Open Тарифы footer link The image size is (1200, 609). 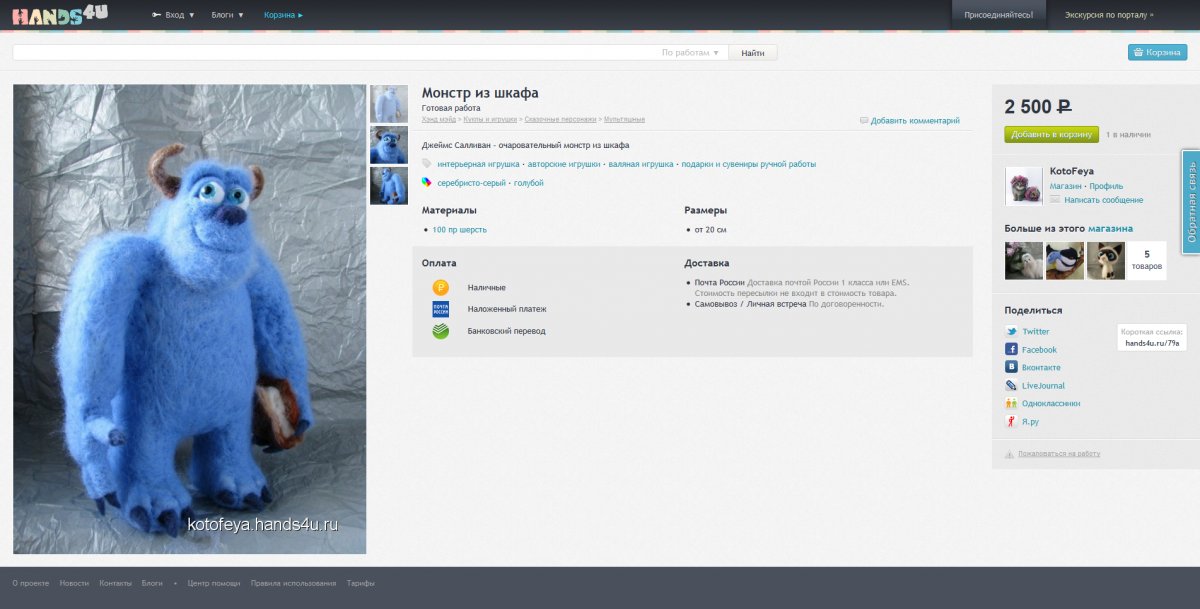coord(361,583)
